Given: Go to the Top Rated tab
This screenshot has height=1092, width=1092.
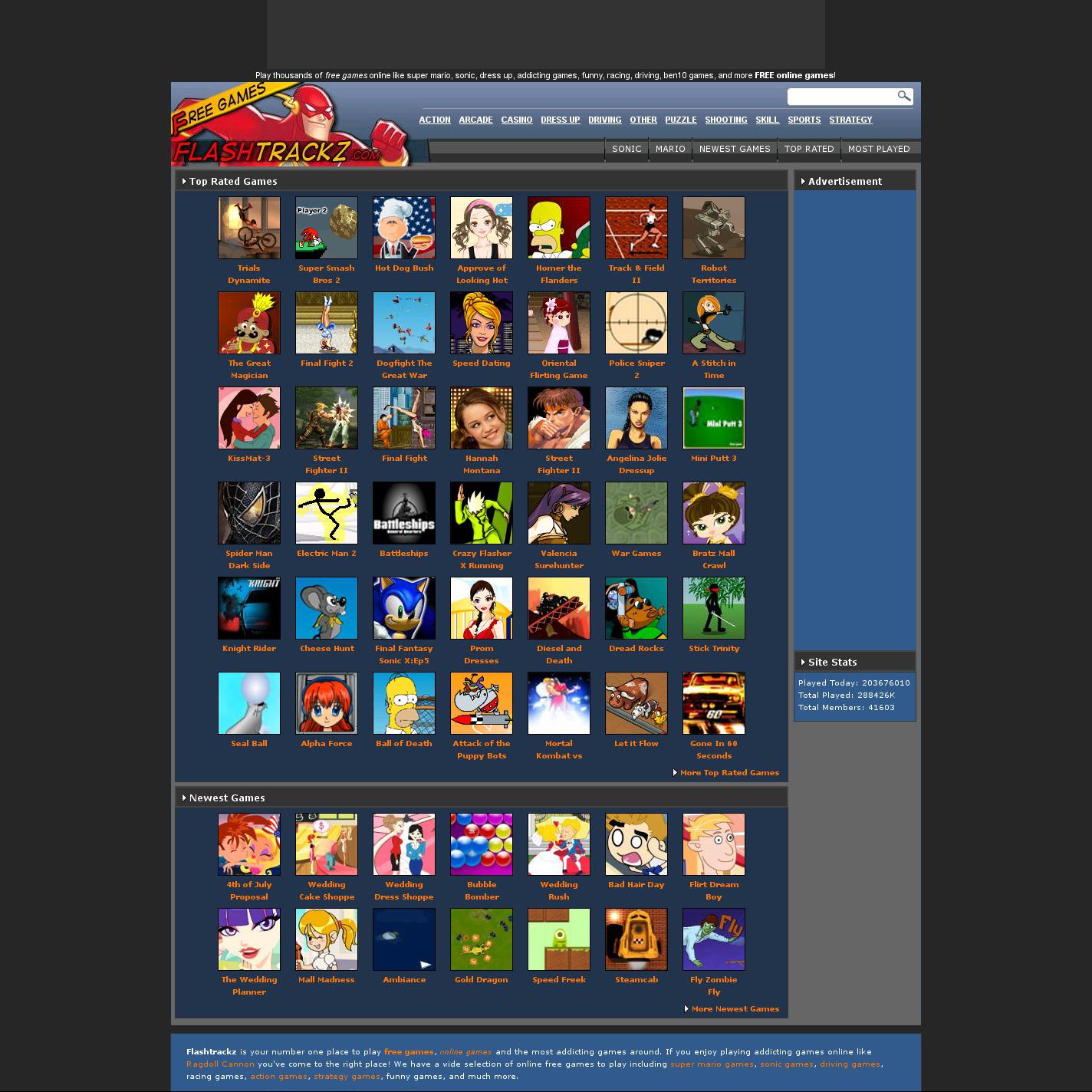Looking at the screenshot, I should pyautogui.click(x=809, y=149).
